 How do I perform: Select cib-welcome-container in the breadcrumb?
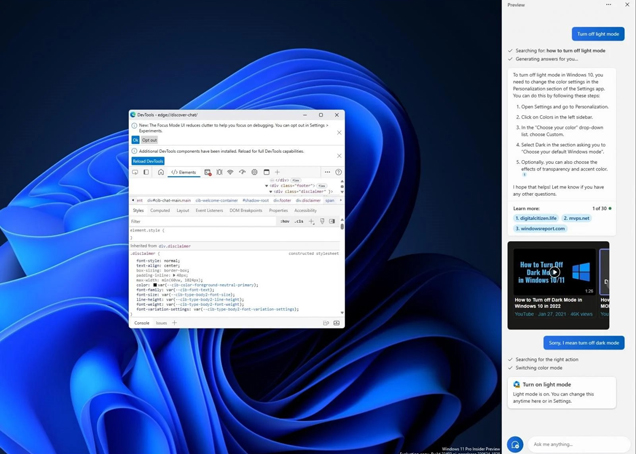[x=217, y=200]
